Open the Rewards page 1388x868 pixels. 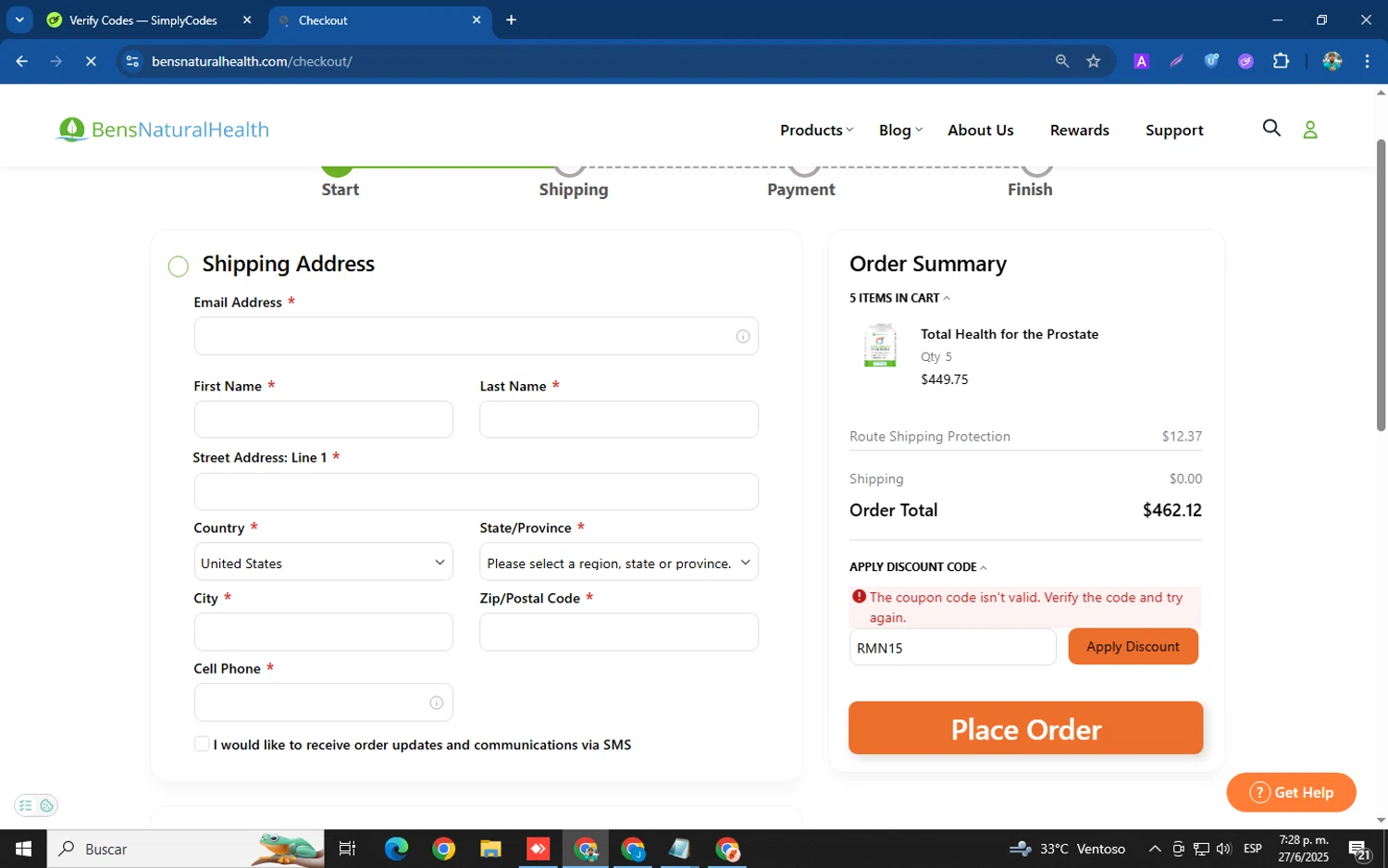coord(1079,130)
